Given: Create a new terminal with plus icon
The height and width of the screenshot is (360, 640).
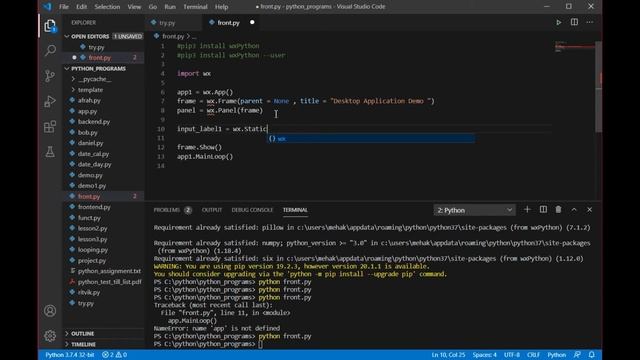Looking at the screenshot, I should (x=527, y=210).
